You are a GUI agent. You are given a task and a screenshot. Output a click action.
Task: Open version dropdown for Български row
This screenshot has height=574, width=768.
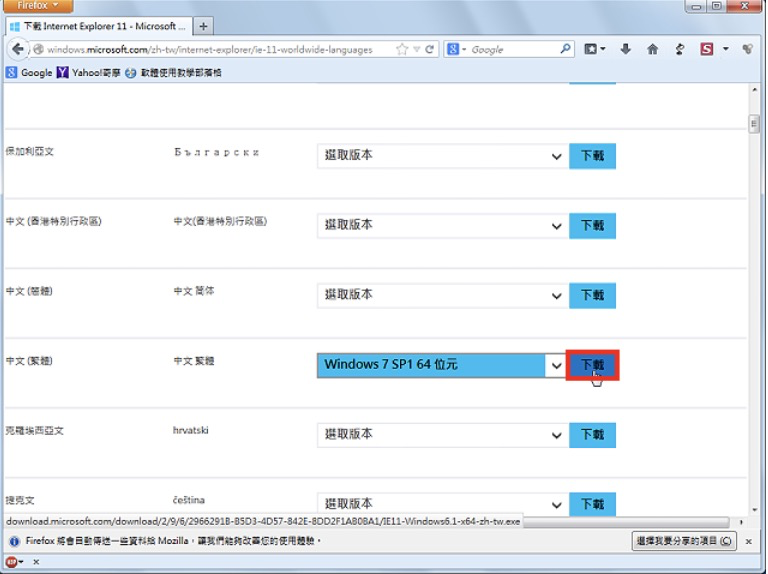click(443, 156)
